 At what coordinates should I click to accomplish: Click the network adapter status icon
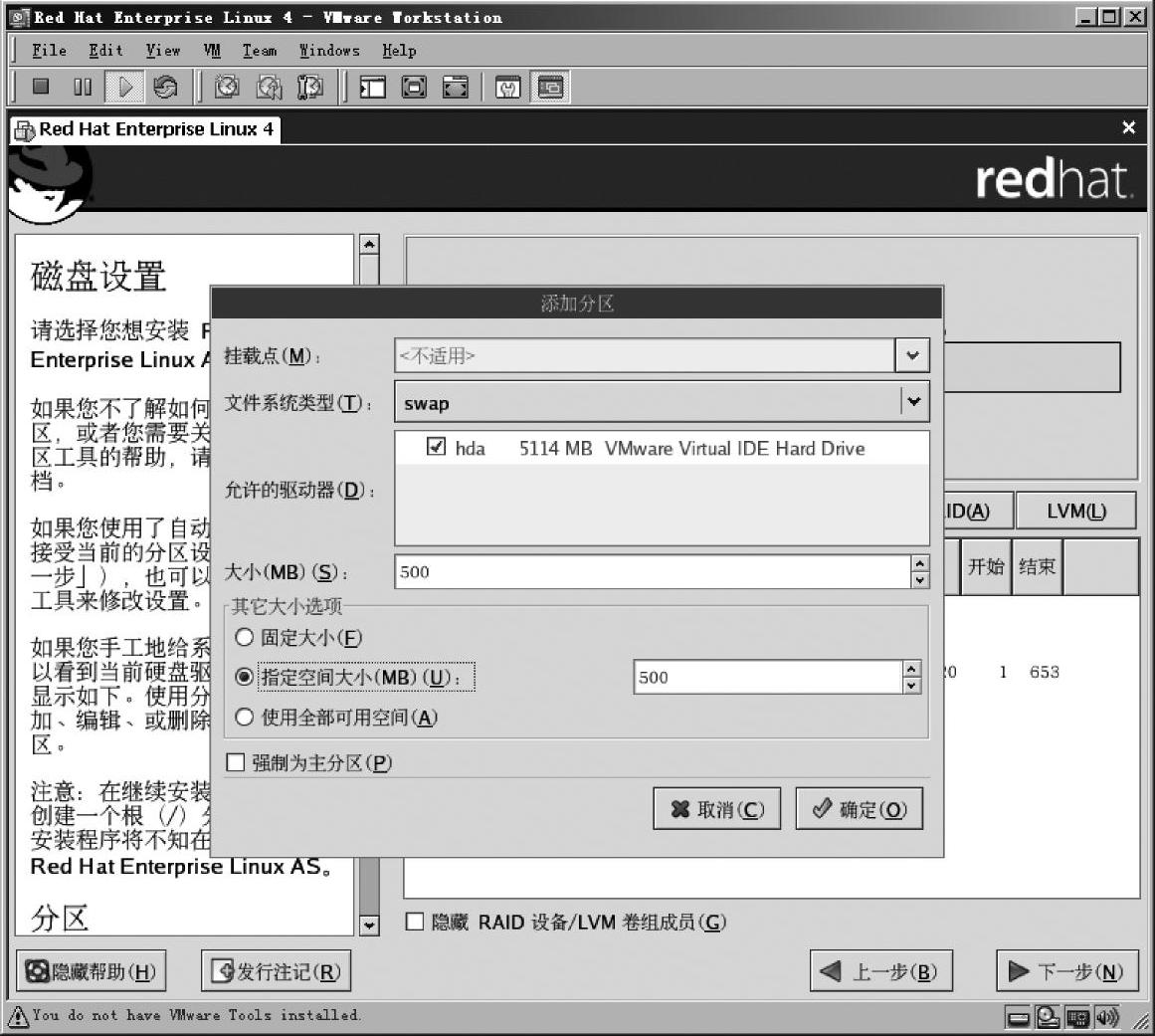click(1077, 1018)
